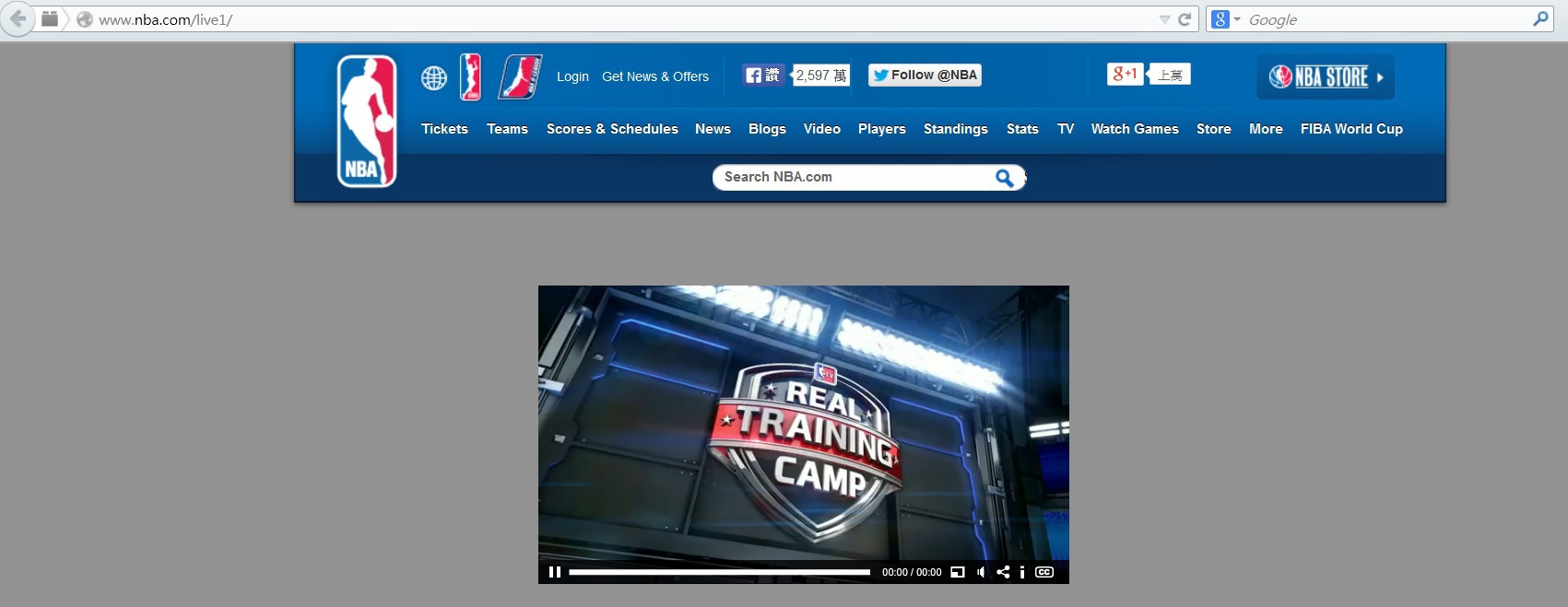Image resolution: width=1568 pixels, height=607 pixels.
Task: Click the Facebook like count 2,597
Action: (821, 76)
